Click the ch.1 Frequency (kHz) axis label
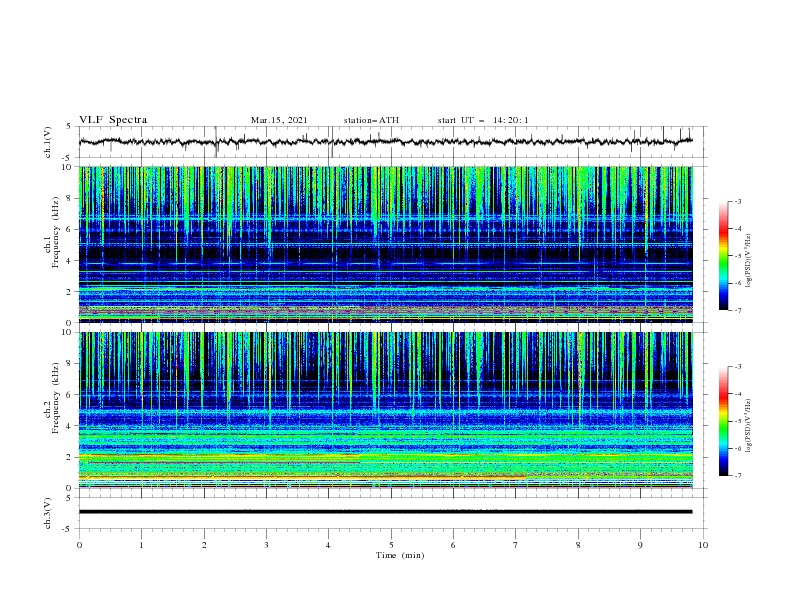 (x=52, y=231)
